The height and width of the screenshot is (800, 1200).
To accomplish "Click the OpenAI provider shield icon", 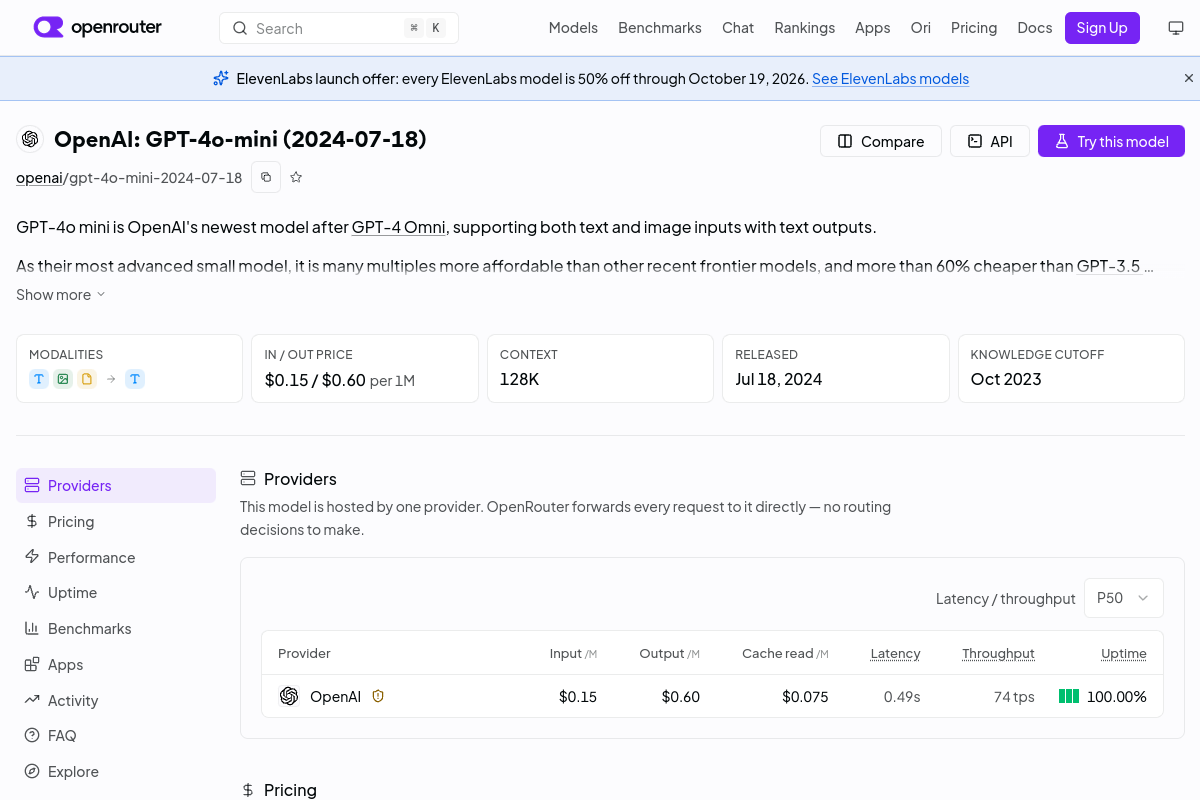I will click(378, 696).
